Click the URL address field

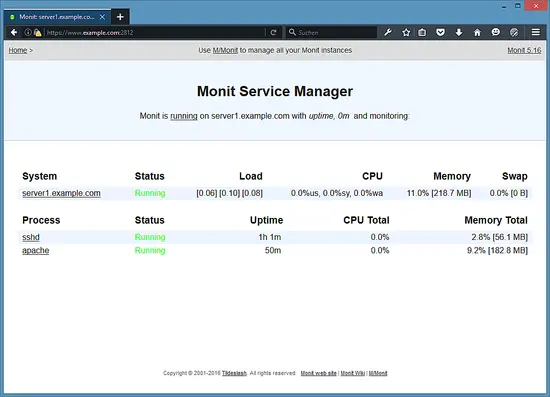154,33
